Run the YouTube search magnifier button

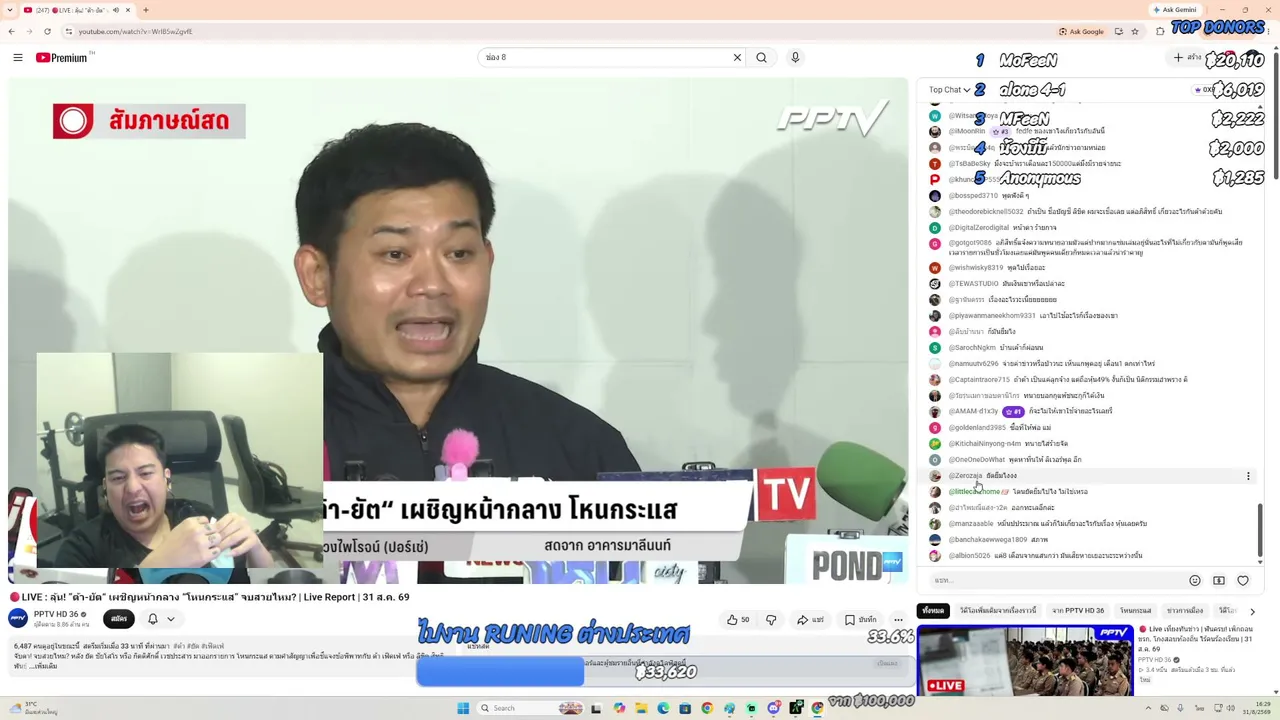point(761,58)
